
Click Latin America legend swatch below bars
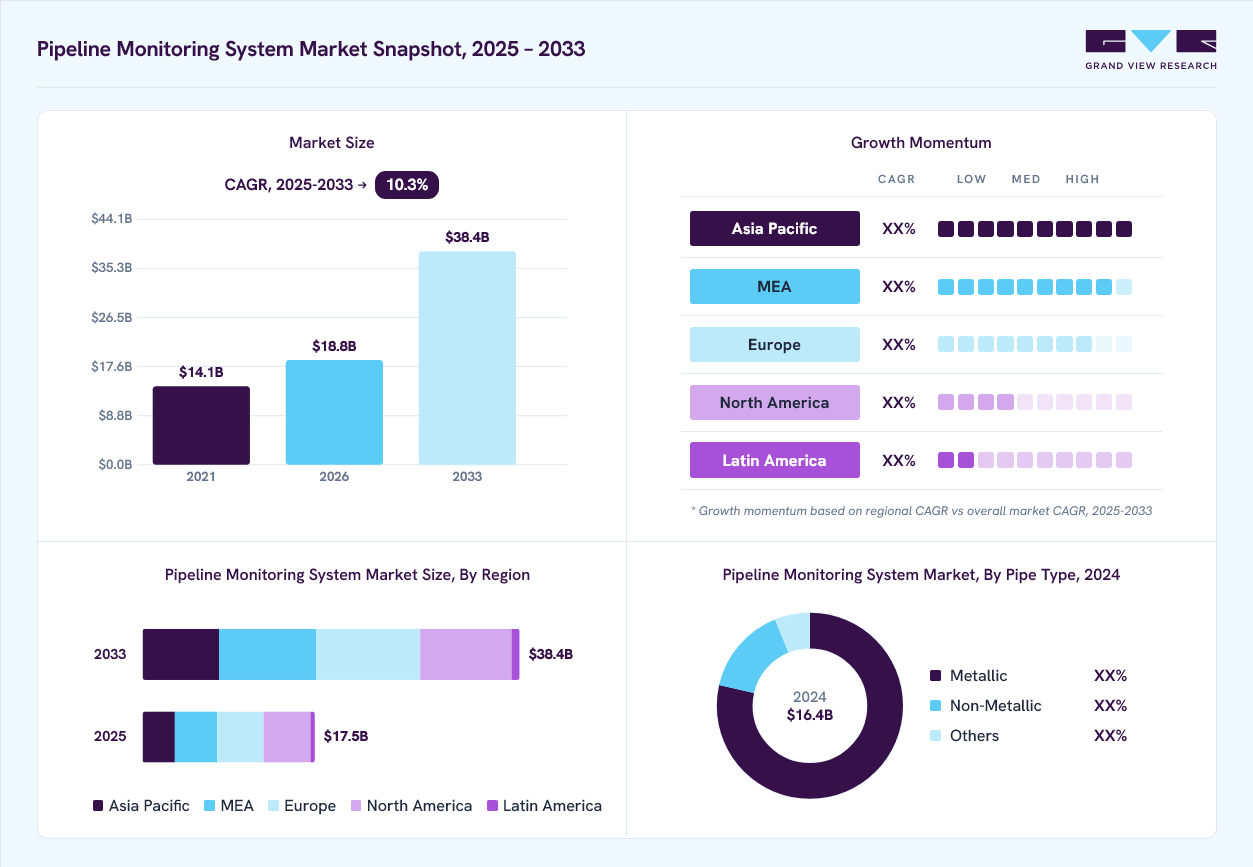pyautogui.click(x=492, y=806)
